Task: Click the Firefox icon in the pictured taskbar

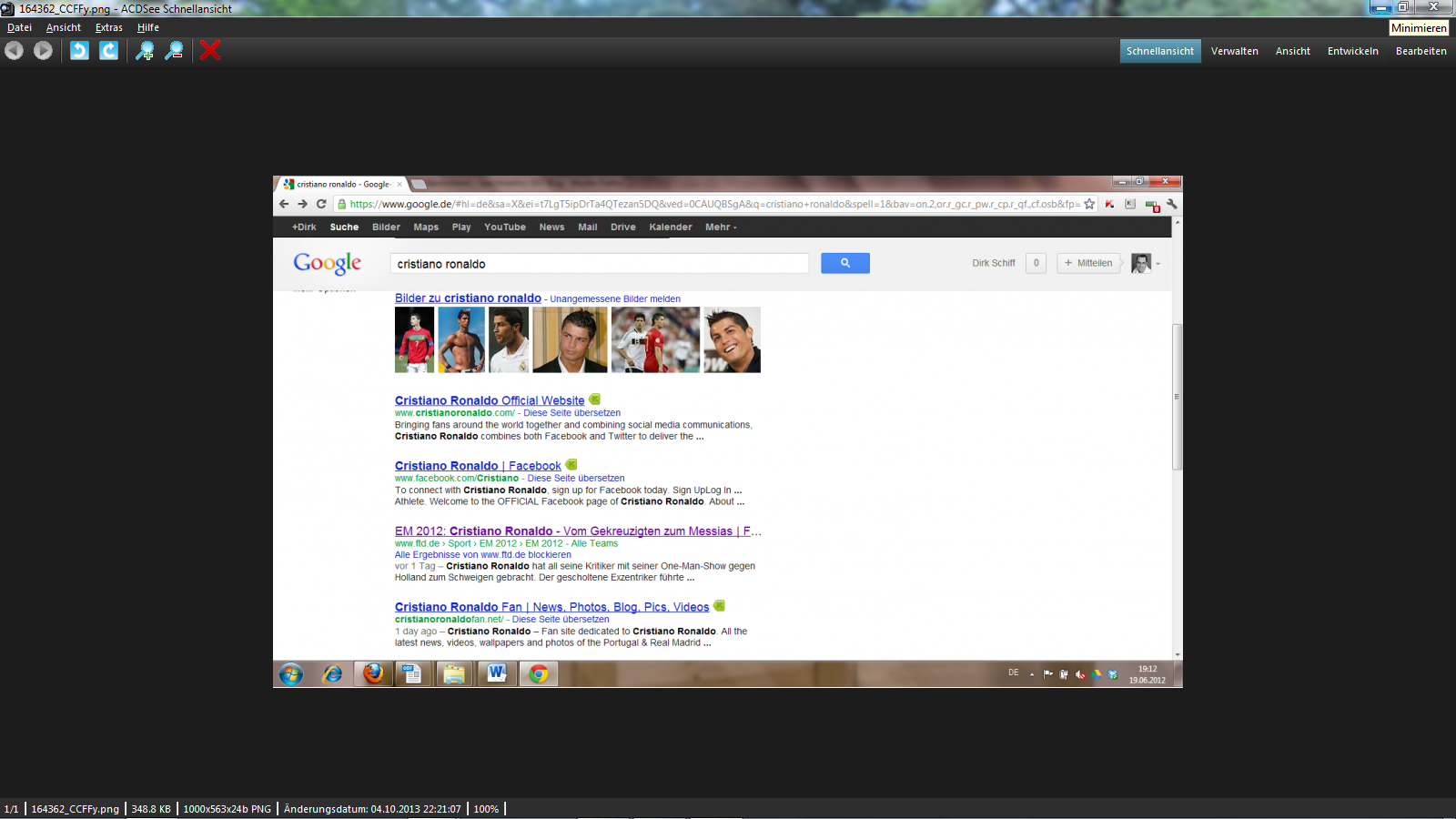Action: 374,674
